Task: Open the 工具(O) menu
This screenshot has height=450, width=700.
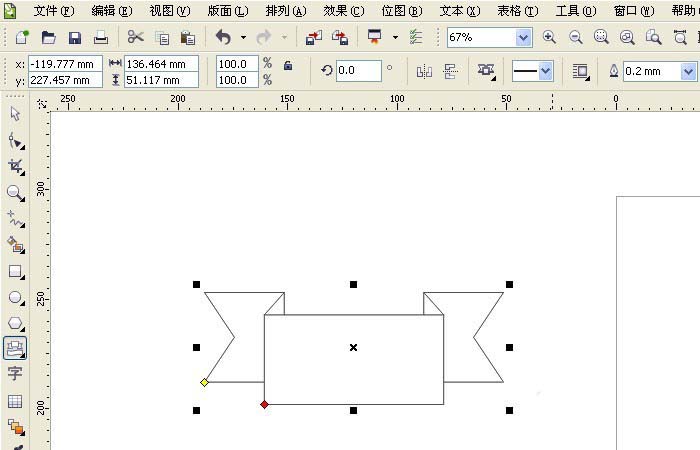Action: [x=576, y=10]
